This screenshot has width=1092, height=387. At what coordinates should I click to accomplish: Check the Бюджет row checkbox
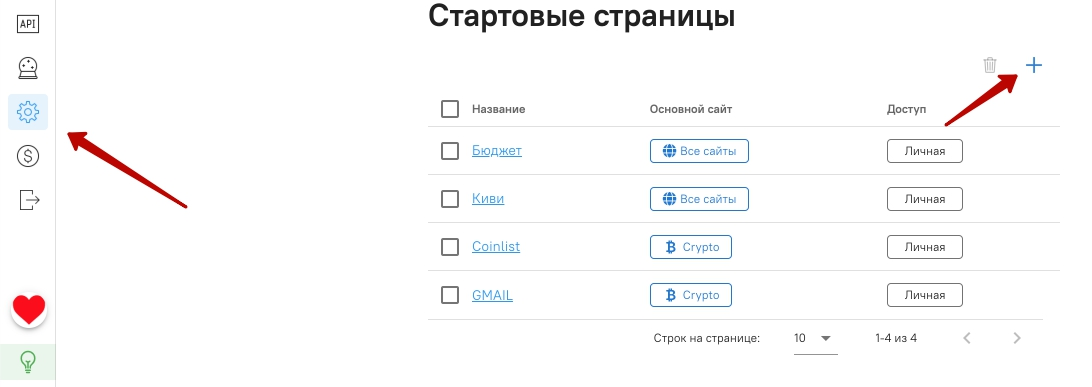(450, 150)
